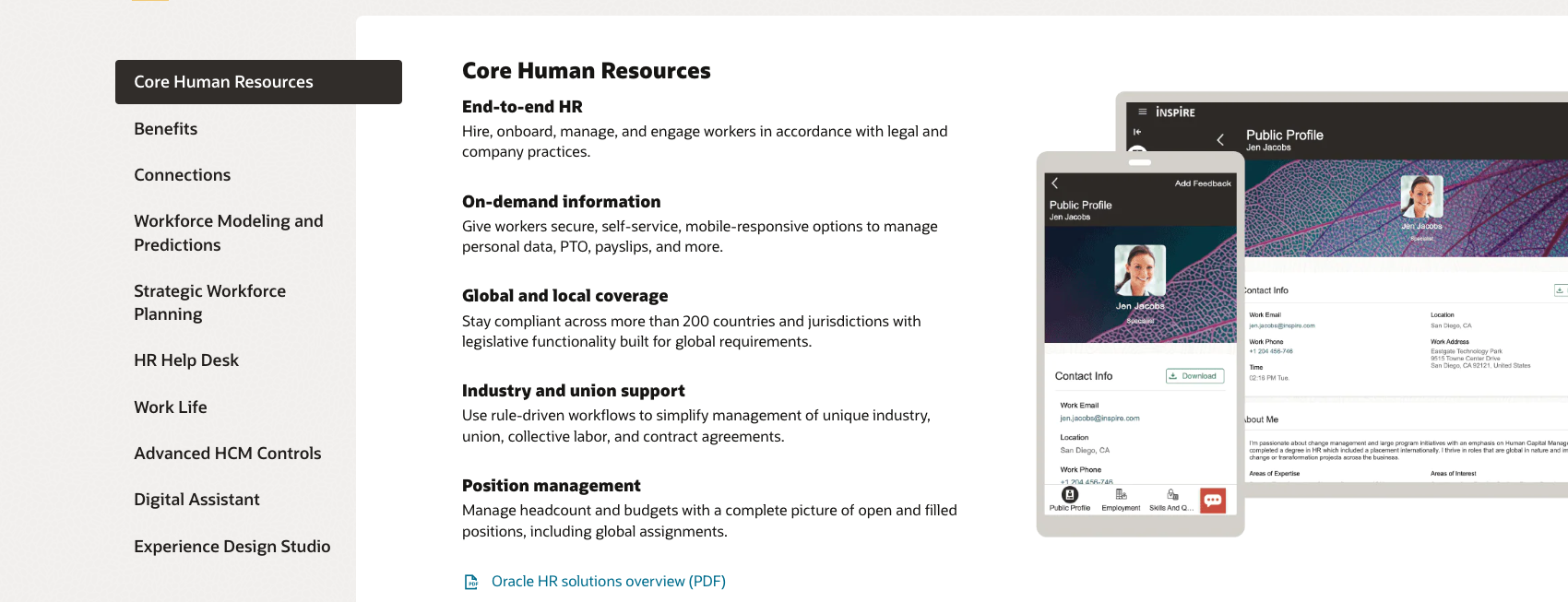This screenshot has width=1568, height=602.
Task: Click the Contact Info label in mobile mockup
Action: [1084, 376]
